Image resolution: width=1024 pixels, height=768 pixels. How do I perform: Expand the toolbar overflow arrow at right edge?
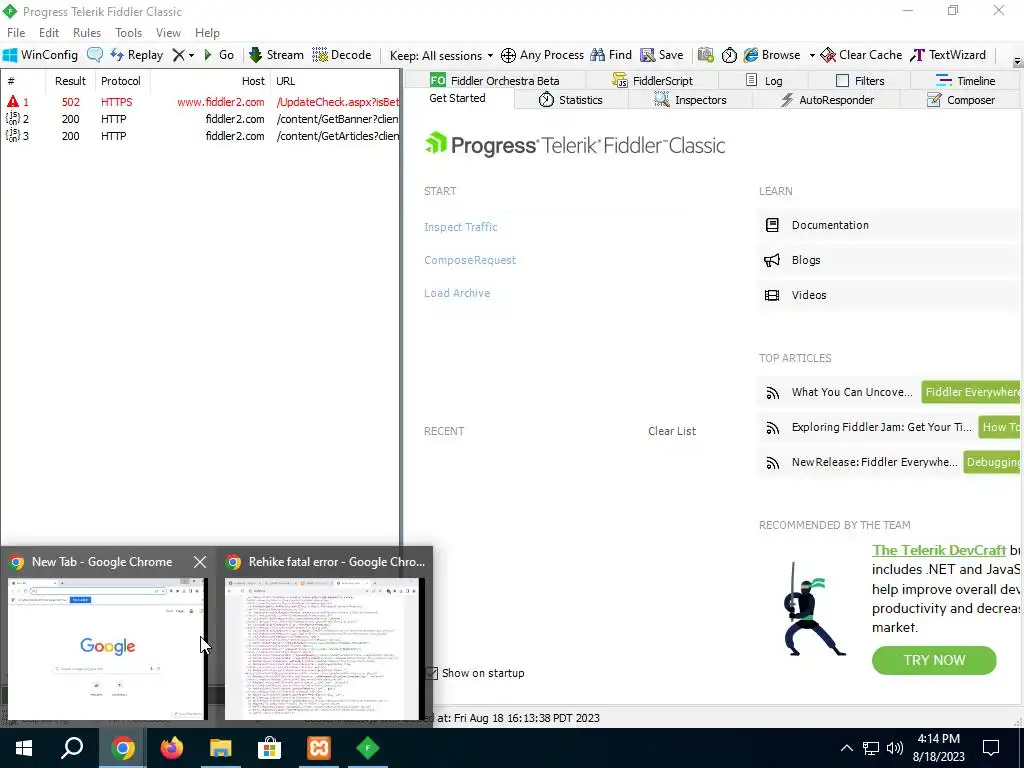pos(1017,61)
